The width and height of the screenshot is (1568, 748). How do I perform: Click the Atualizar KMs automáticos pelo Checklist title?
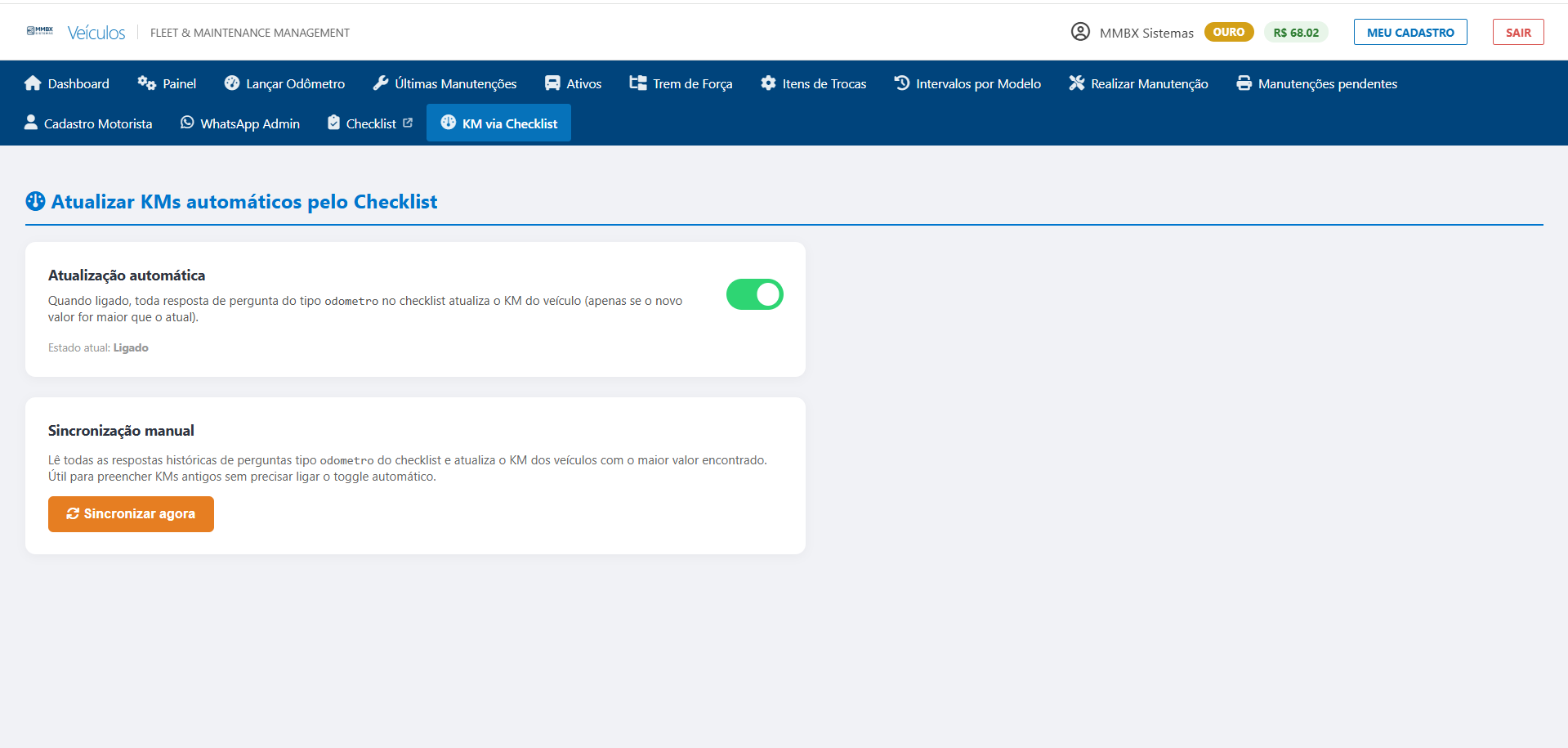tap(244, 201)
